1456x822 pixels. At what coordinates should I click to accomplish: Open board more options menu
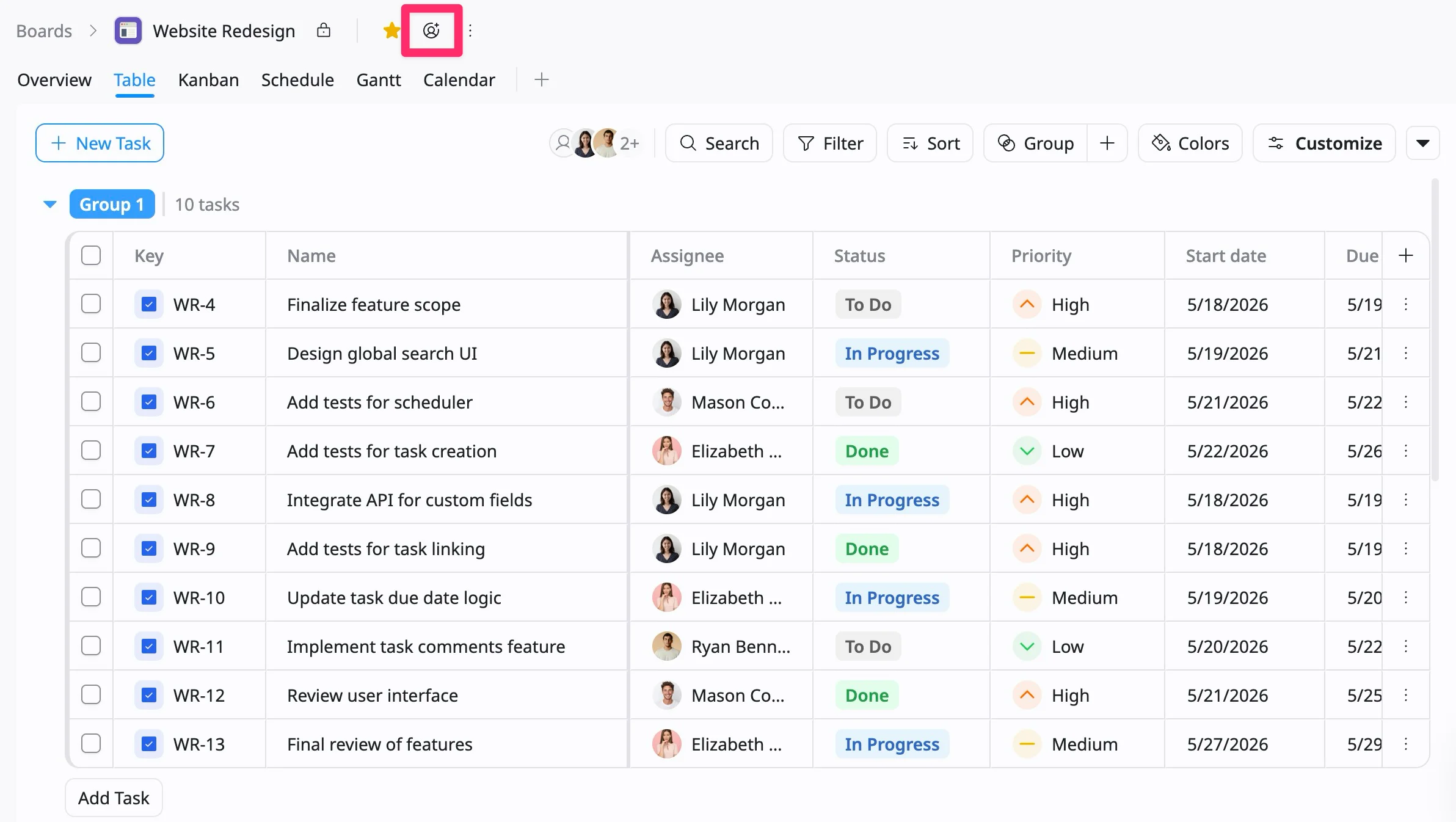pos(470,31)
